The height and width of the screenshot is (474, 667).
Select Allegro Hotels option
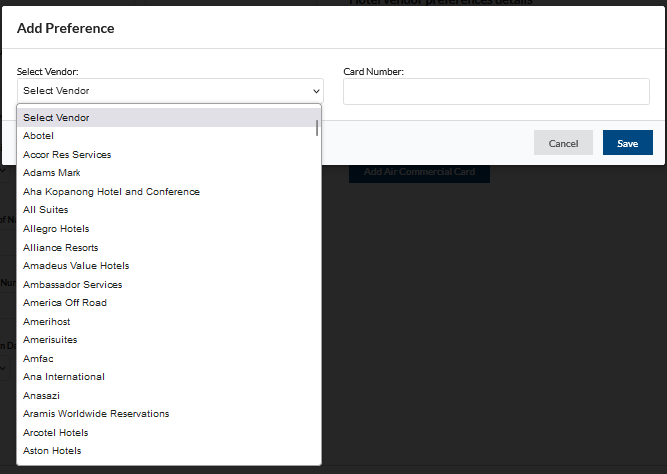coord(169,228)
